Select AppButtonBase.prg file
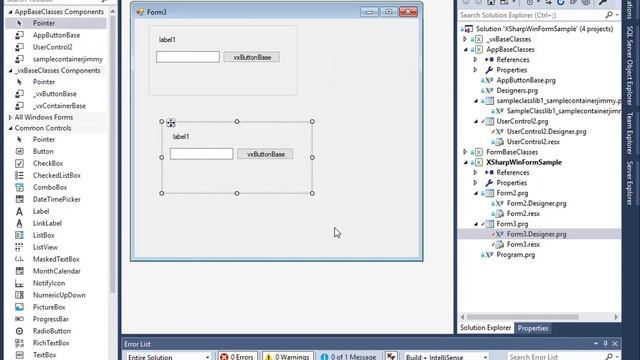The image size is (640, 360). [x=525, y=80]
